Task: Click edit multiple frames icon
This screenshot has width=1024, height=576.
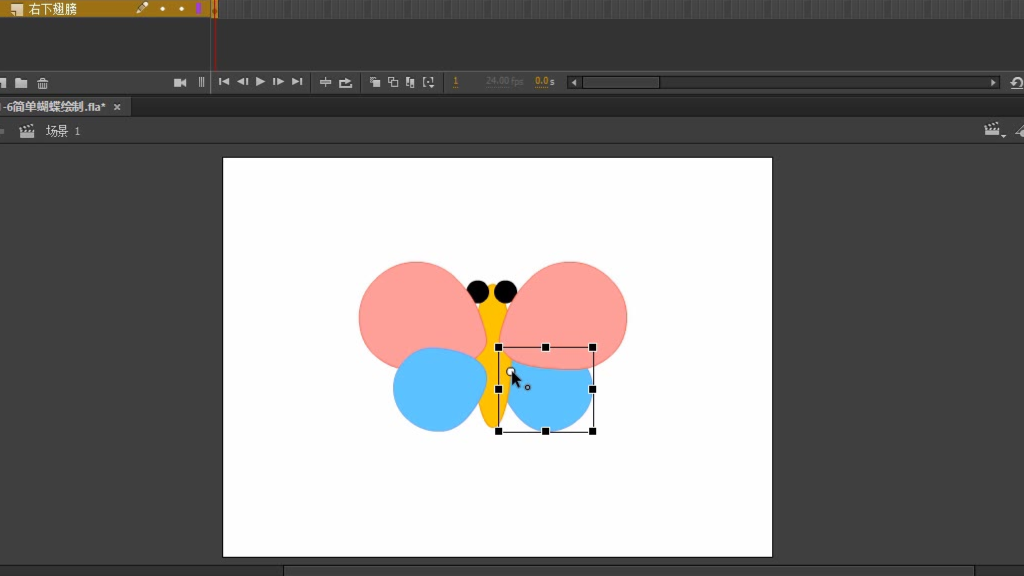Action: tap(410, 82)
